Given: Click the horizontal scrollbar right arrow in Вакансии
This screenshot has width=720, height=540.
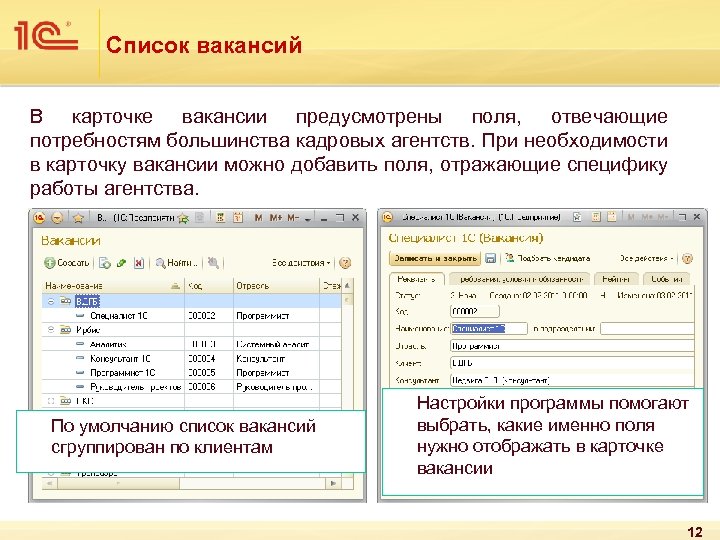Looking at the screenshot, I should click(x=333, y=483).
